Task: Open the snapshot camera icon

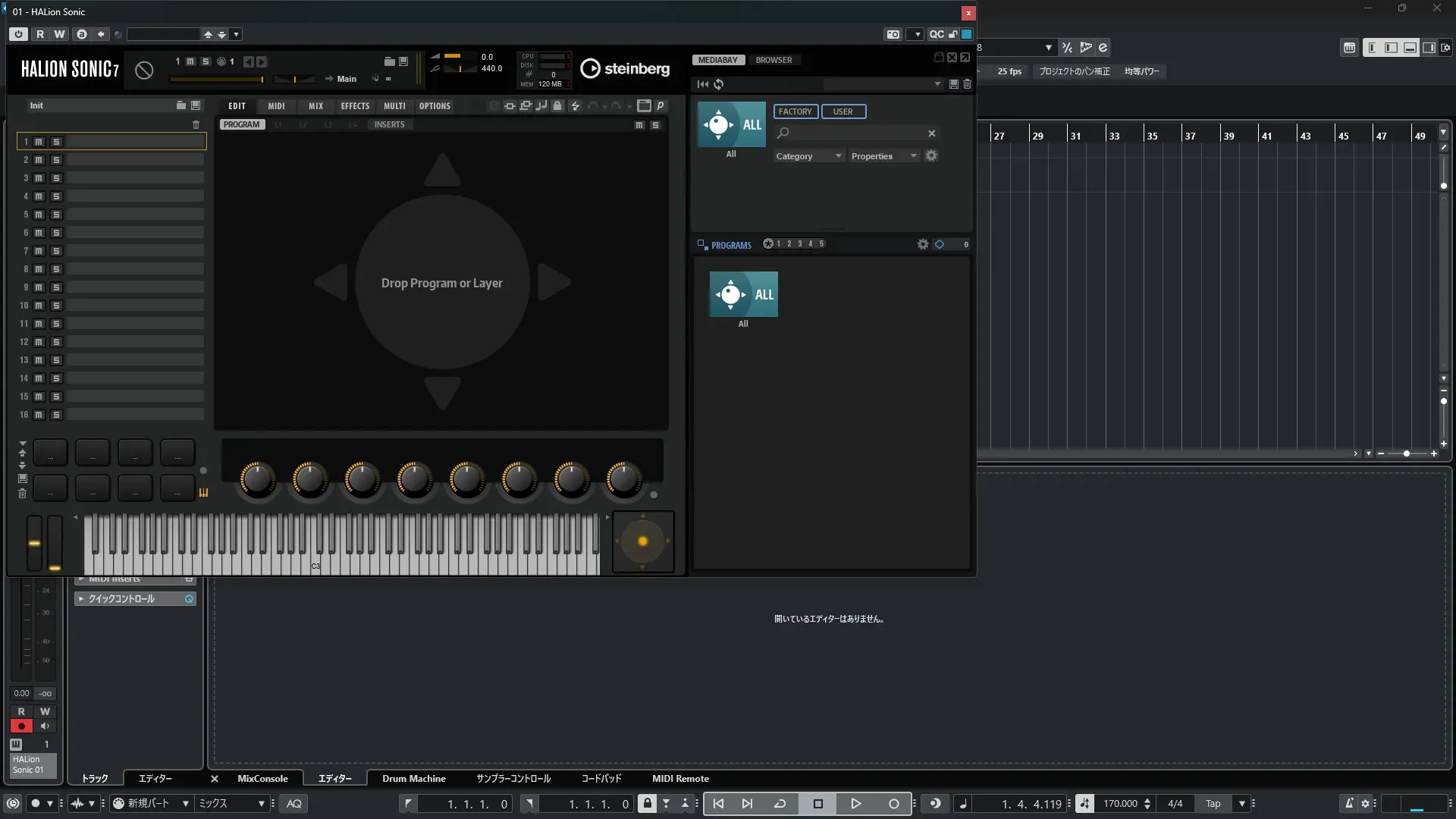Action: [893, 34]
